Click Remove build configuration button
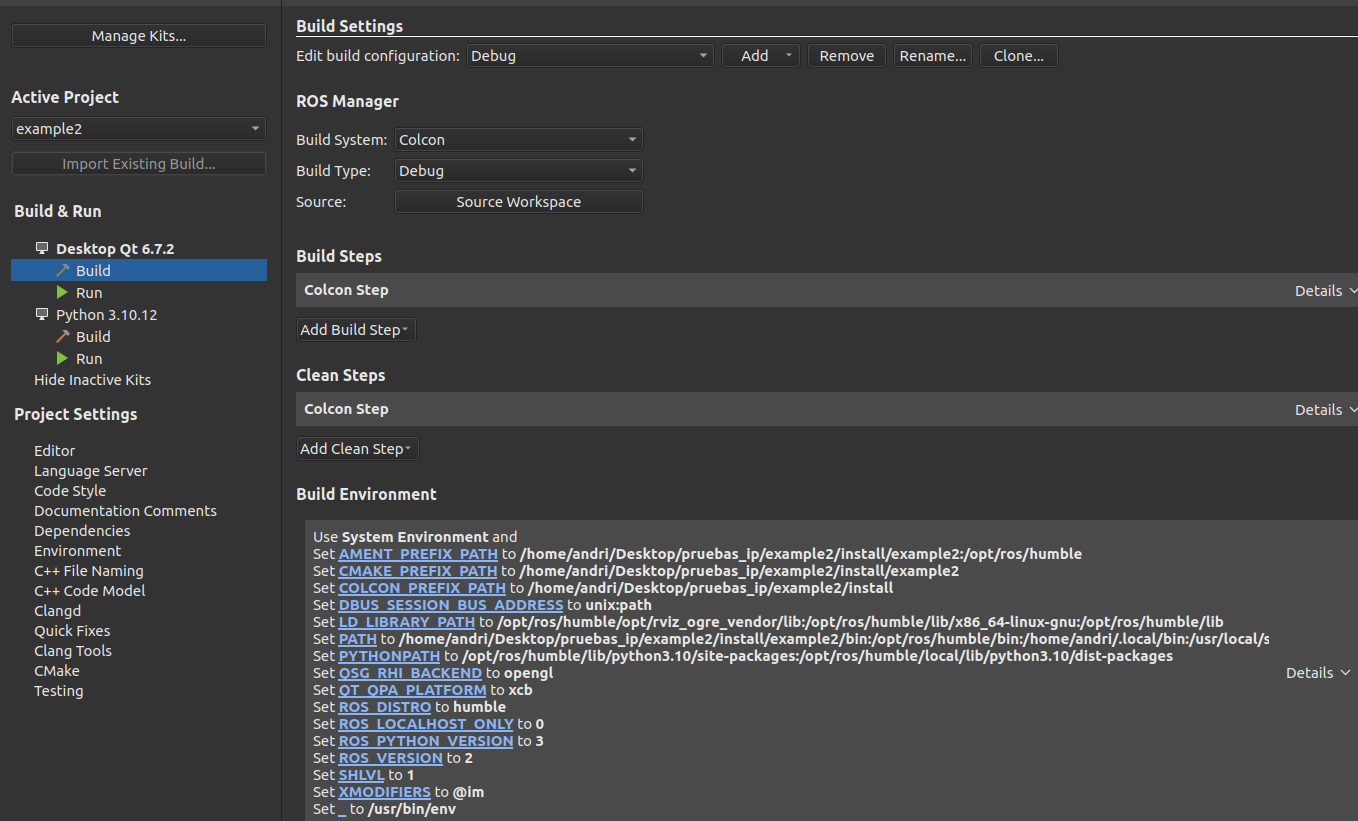This screenshot has width=1358, height=821. tap(847, 56)
